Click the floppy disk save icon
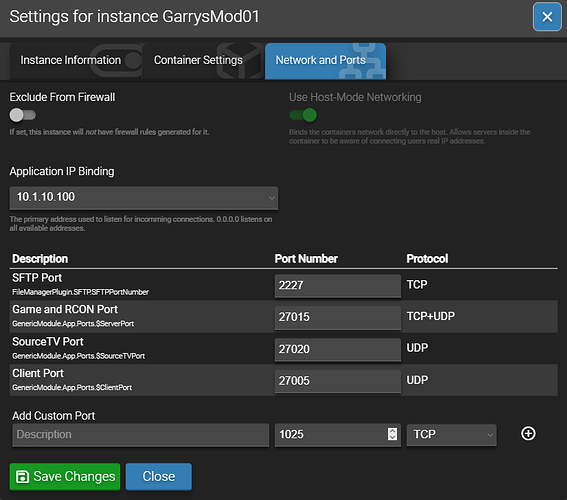 [22, 477]
